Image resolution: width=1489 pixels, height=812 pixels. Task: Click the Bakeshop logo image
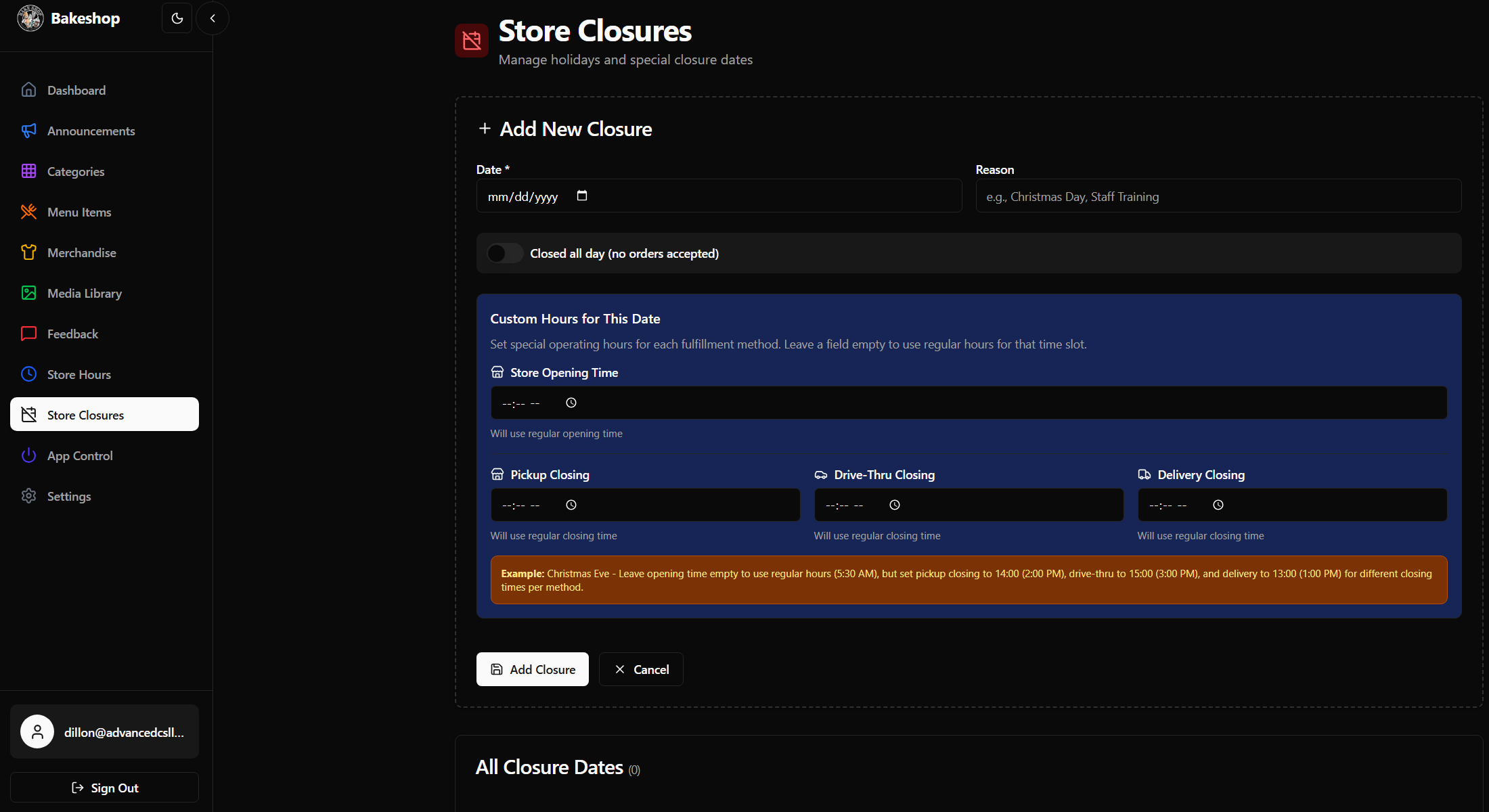pyautogui.click(x=30, y=18)
